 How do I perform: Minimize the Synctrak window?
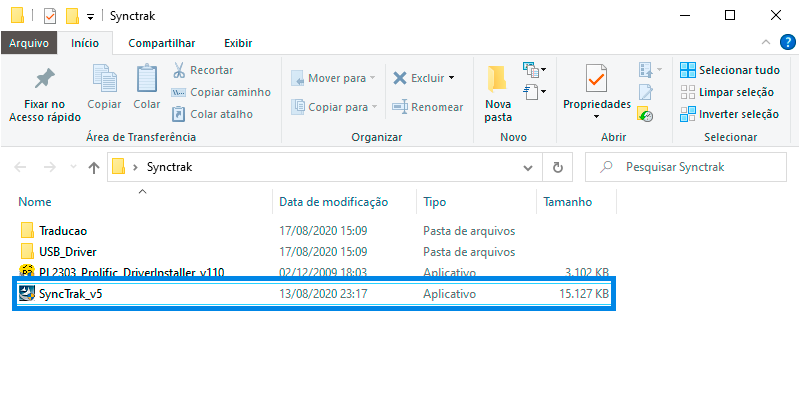tap(685, 15)
